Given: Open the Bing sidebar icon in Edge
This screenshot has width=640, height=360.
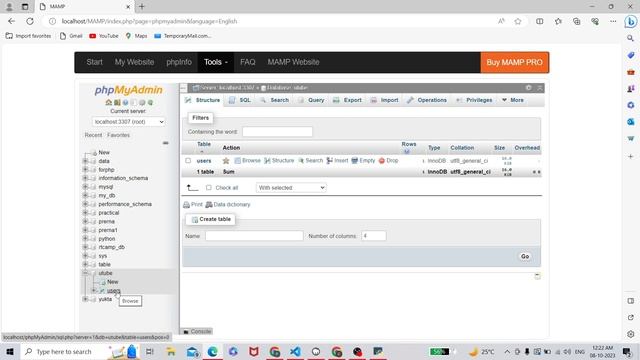Looking at the screenshot, I should [631, 21].
